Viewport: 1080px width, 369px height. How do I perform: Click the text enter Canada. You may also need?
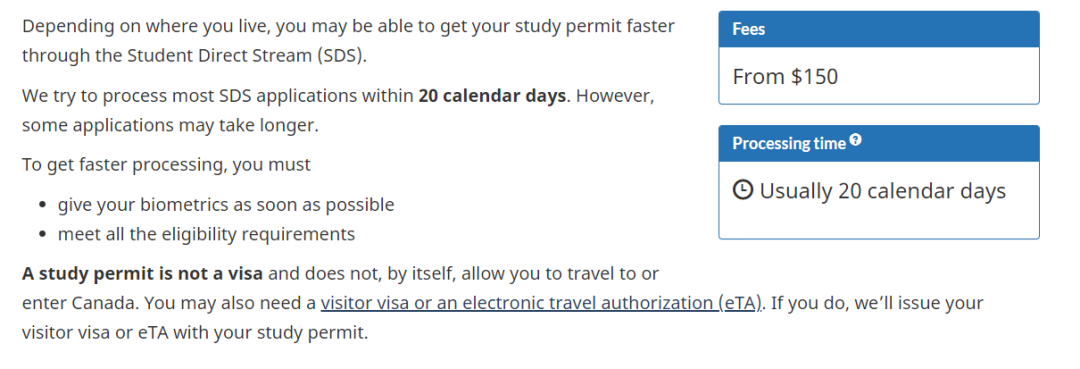coord(169,303)
